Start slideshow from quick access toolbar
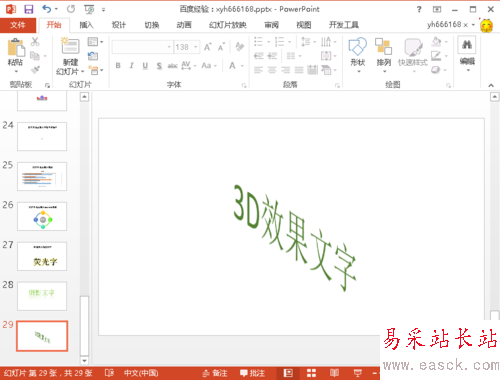This screenshot has height=380, width=500. point(89,9)
